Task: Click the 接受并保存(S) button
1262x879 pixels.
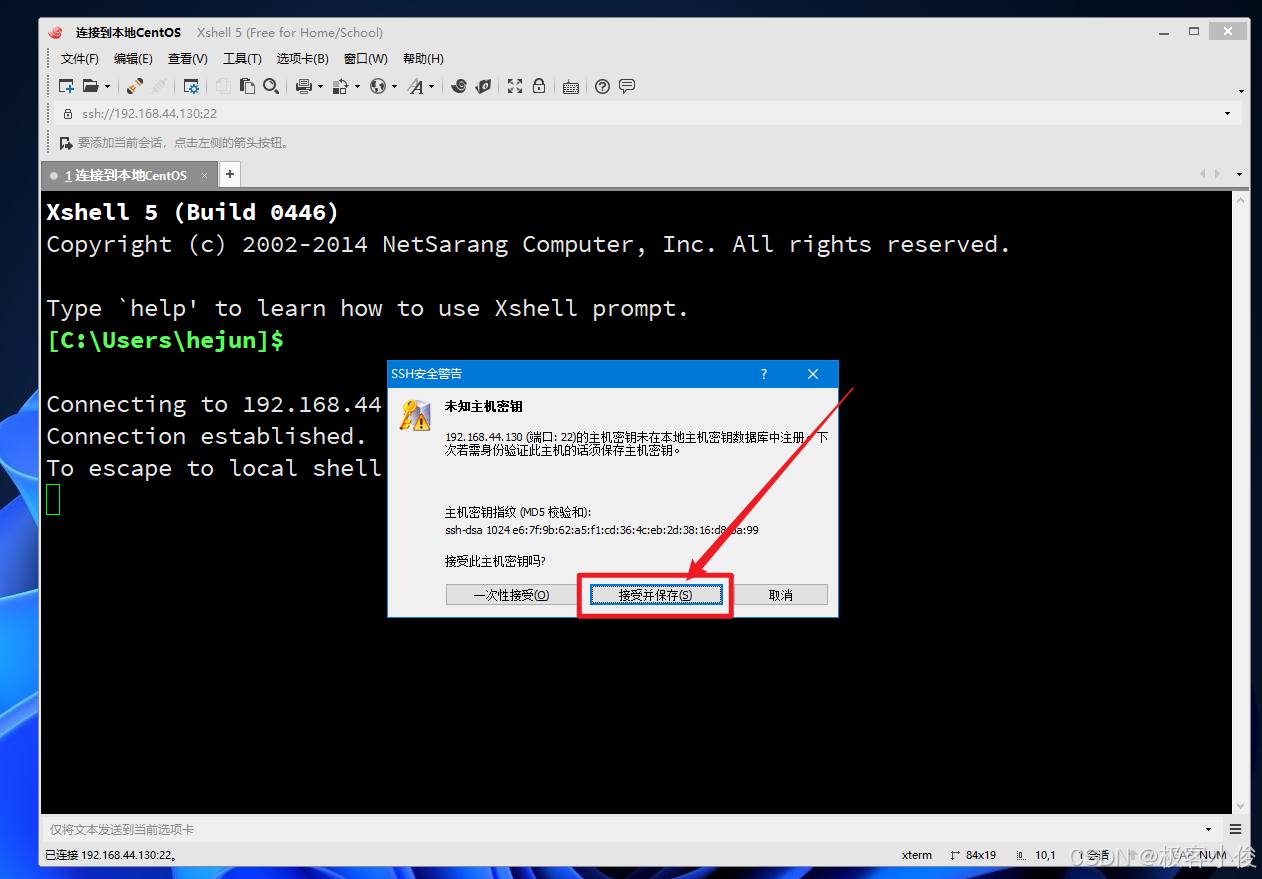Action: click(656, 595)
